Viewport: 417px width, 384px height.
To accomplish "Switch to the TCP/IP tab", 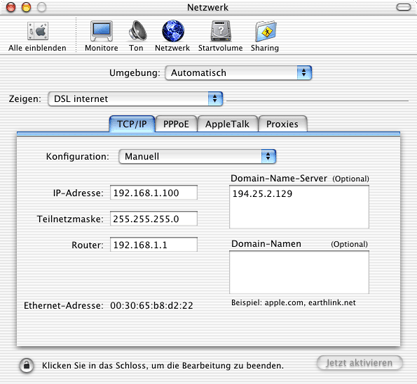I will pyautogui.click(x=132, y=124).
